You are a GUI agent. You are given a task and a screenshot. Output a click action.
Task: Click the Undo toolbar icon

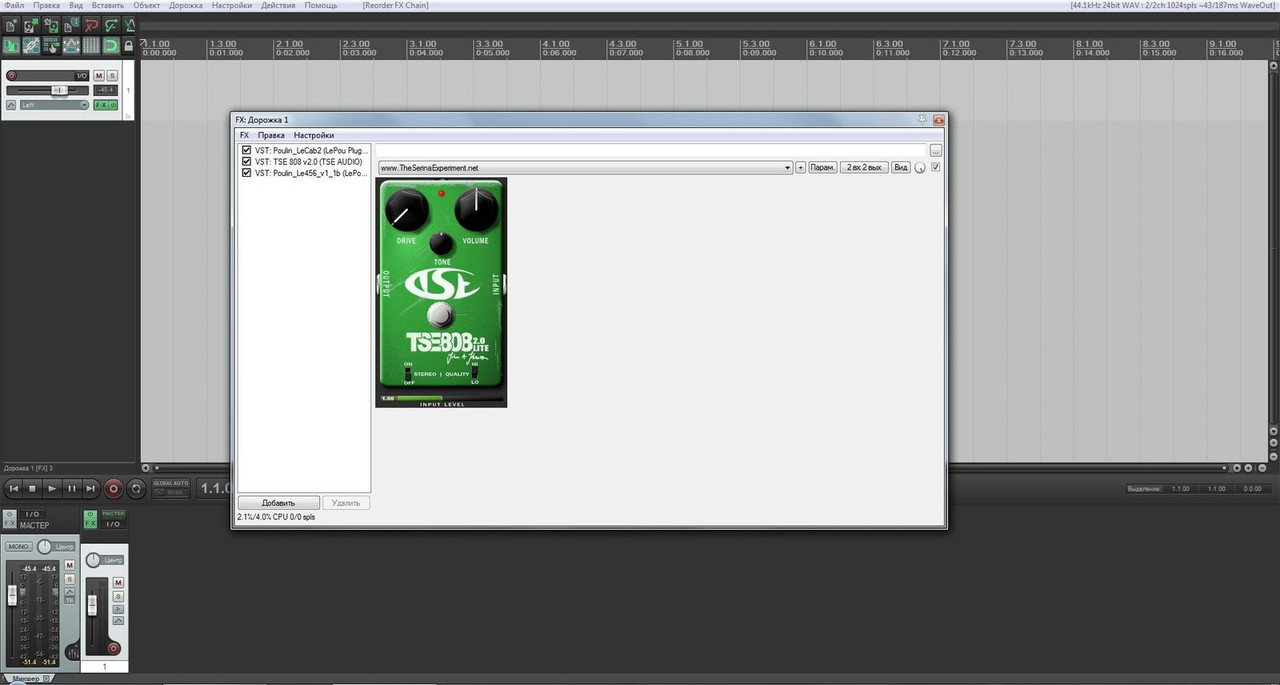coord(91,25)
